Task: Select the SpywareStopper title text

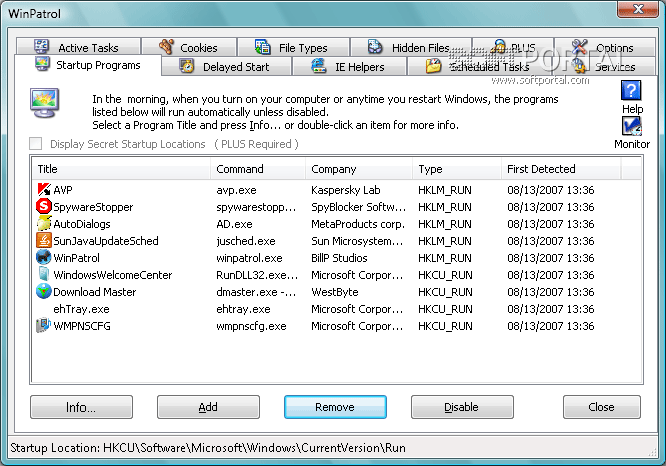Action: coord(93,207)
